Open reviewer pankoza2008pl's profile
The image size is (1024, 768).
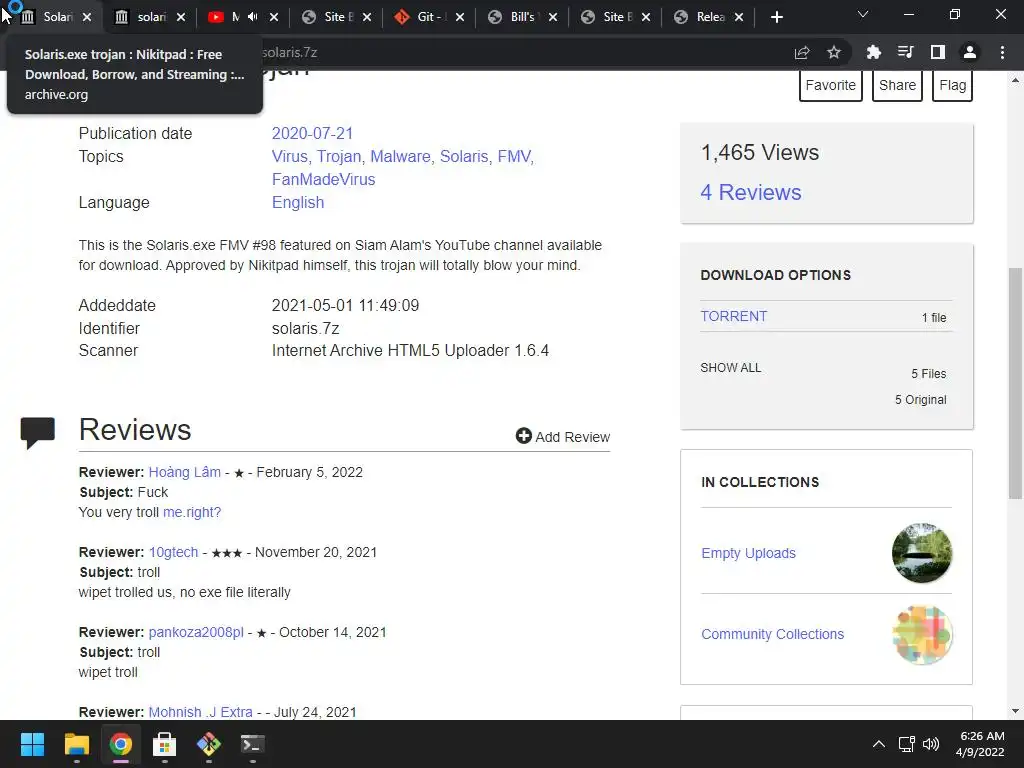coord(196,632)
